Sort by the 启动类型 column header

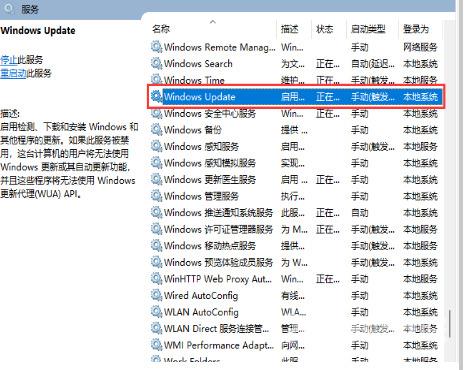pos(368,29)
